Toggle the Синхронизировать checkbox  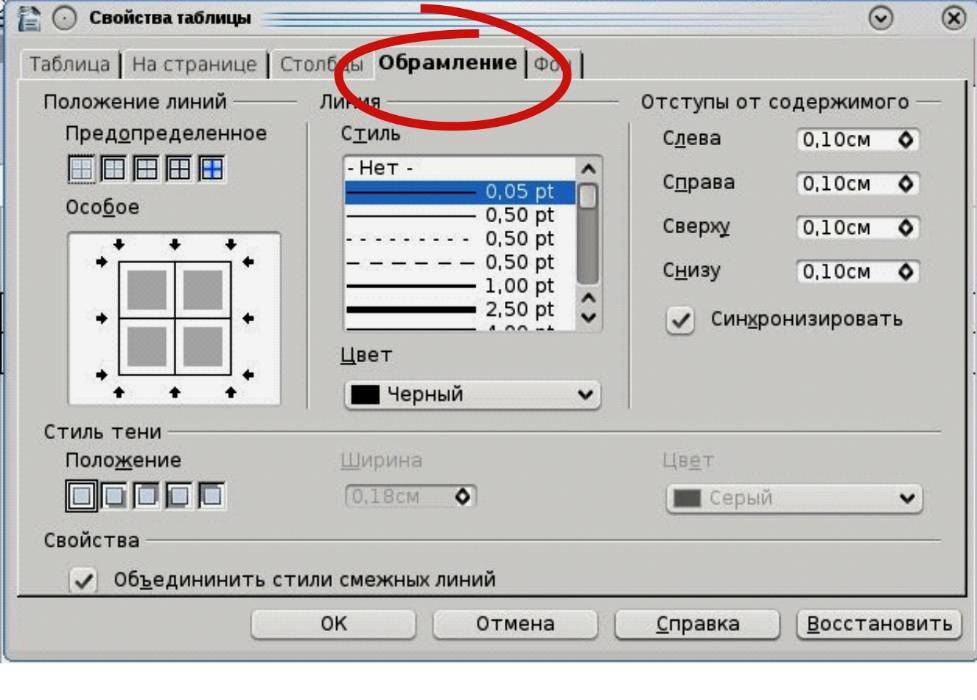(x=680, y=321)
